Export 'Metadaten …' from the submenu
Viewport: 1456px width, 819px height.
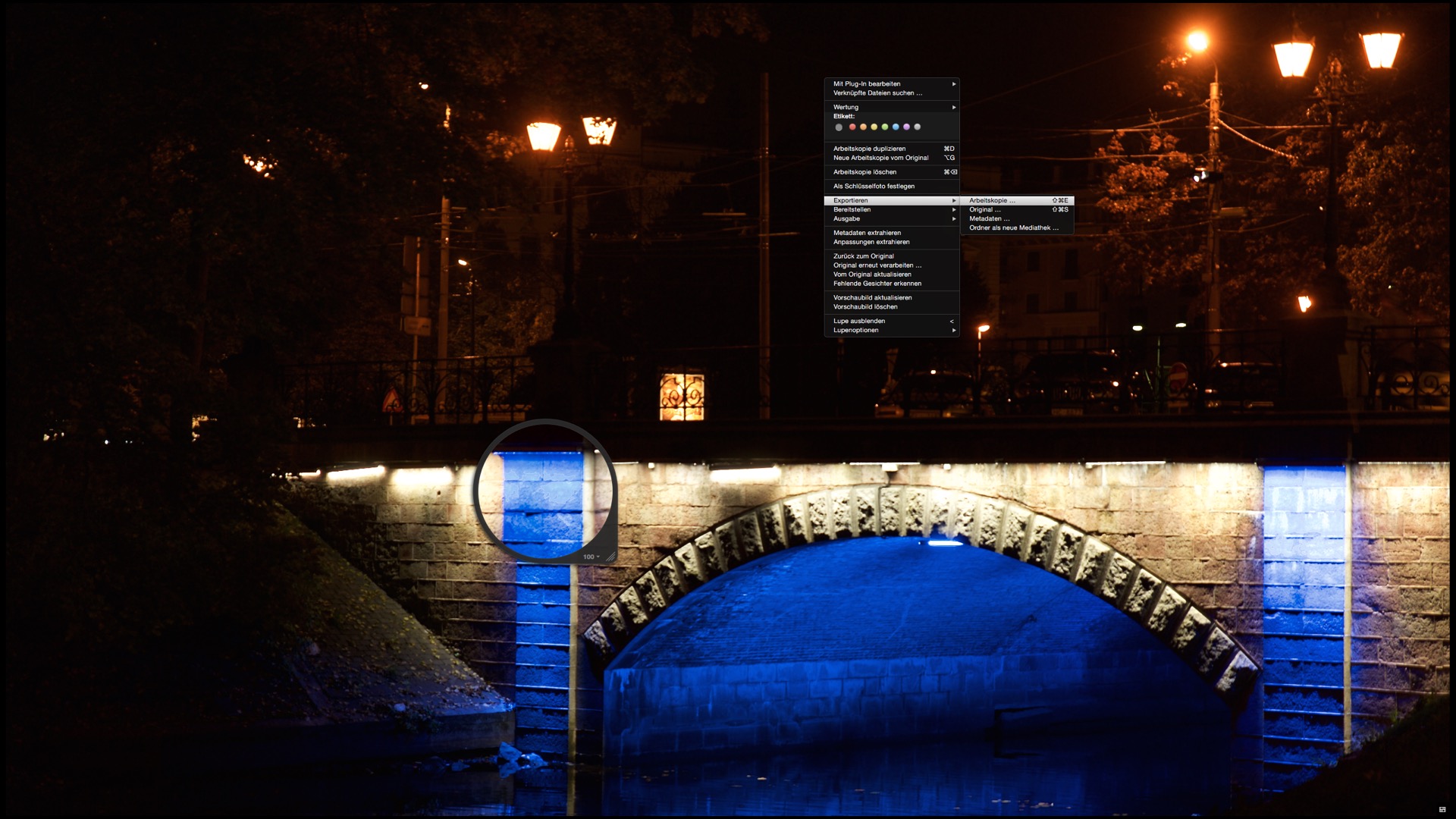1017,219
